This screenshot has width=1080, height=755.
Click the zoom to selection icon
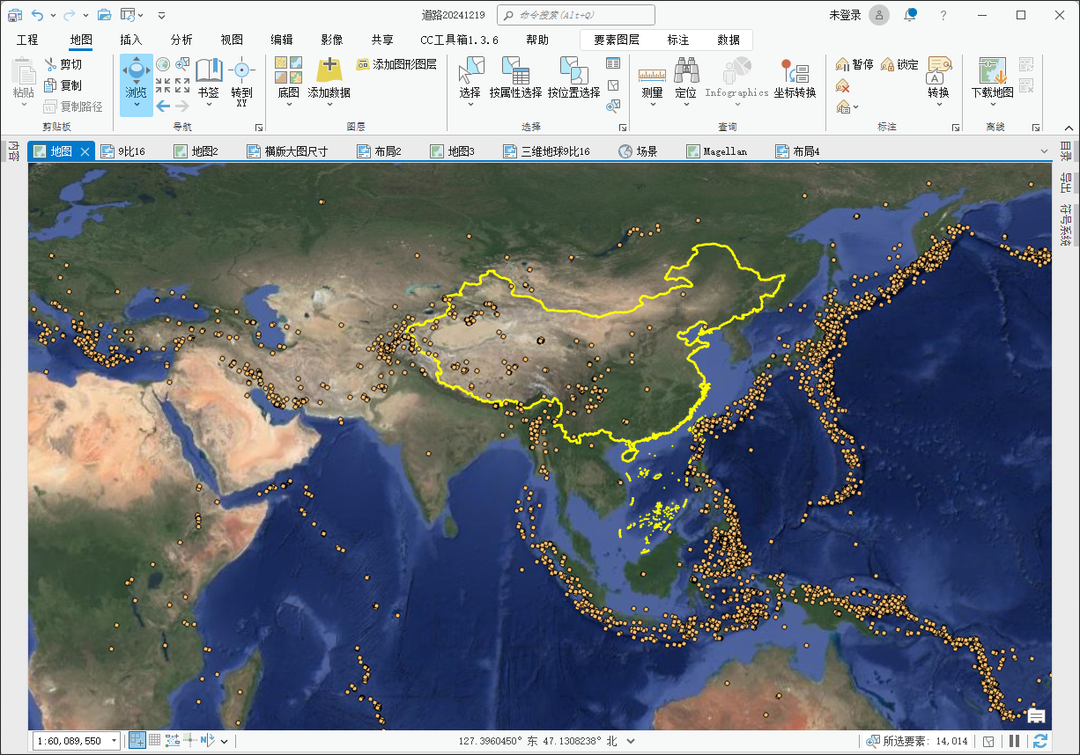click(x=183, y=65)
